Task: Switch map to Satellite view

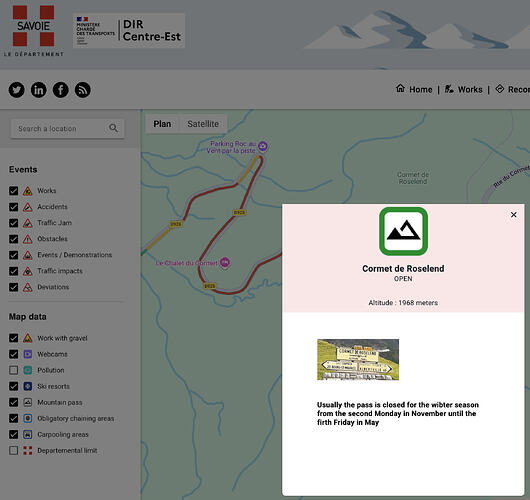Action: point(203,124)
